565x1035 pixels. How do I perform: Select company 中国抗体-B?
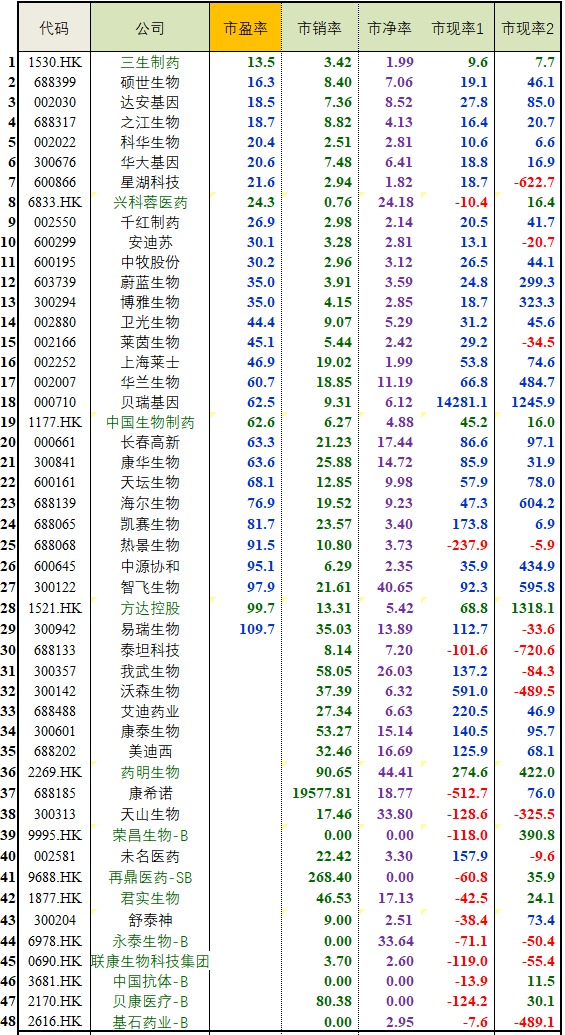point(150,981)
